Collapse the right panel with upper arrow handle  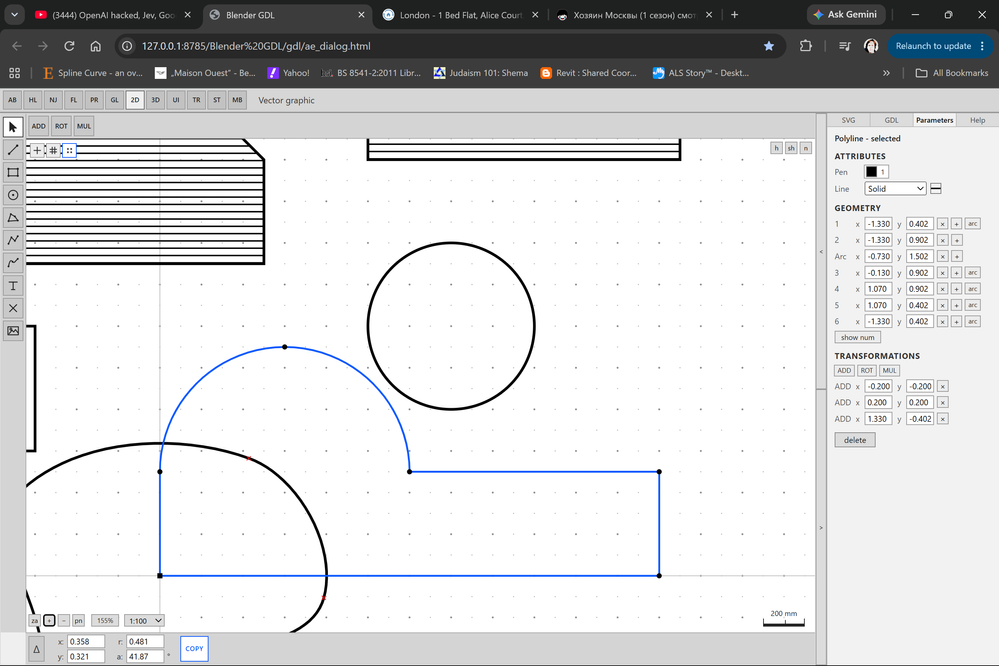tap(821, 252)
